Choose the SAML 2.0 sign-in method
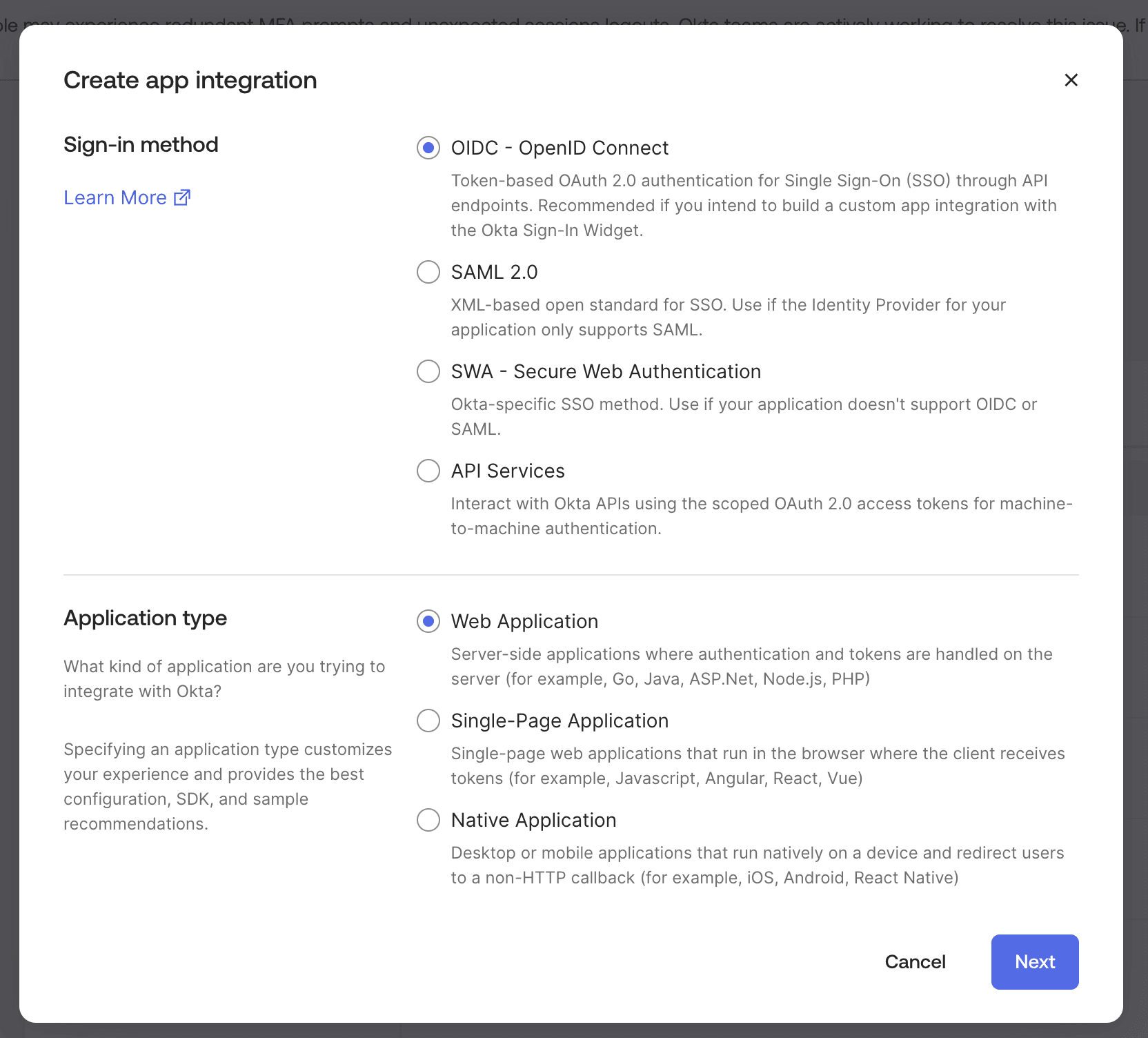Screen dimensions: 1148x1038 click(x=428, y=272)
